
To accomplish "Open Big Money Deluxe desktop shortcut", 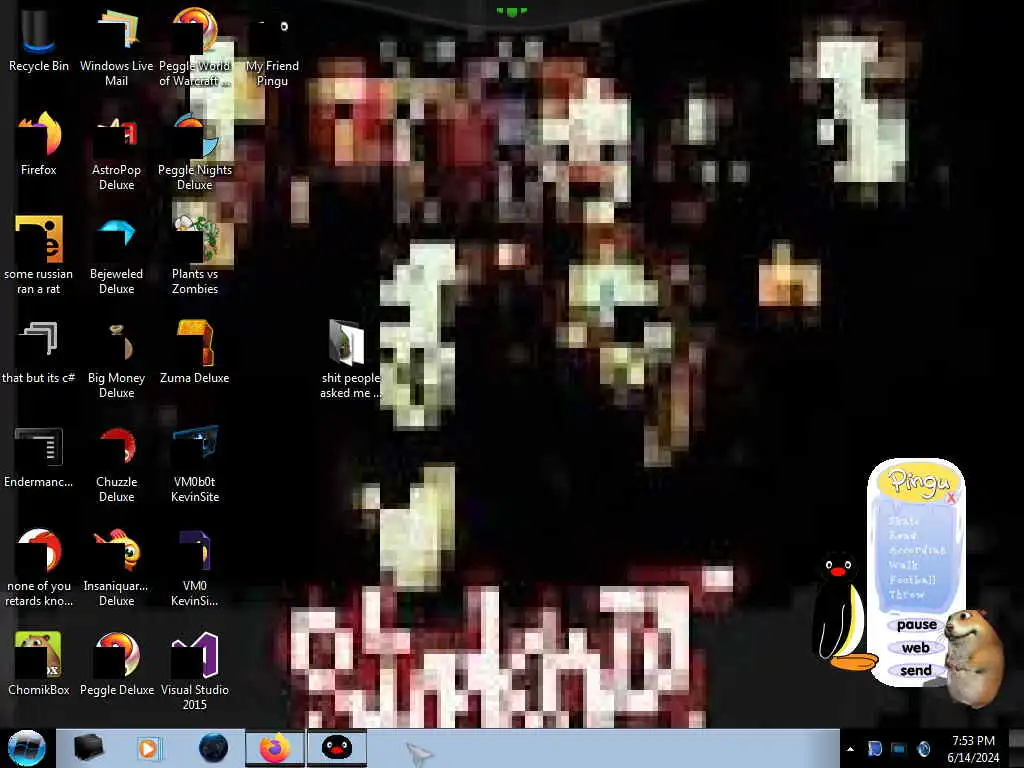I will coord(116,360).
